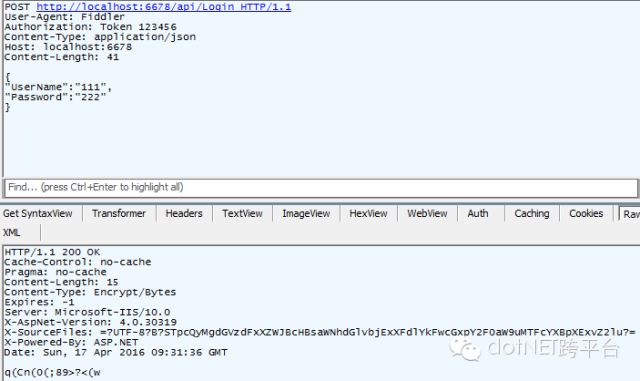This screenshot has width=640, height=381.
Task: Select the Headers response tab
Action: (x=184, y=214)
